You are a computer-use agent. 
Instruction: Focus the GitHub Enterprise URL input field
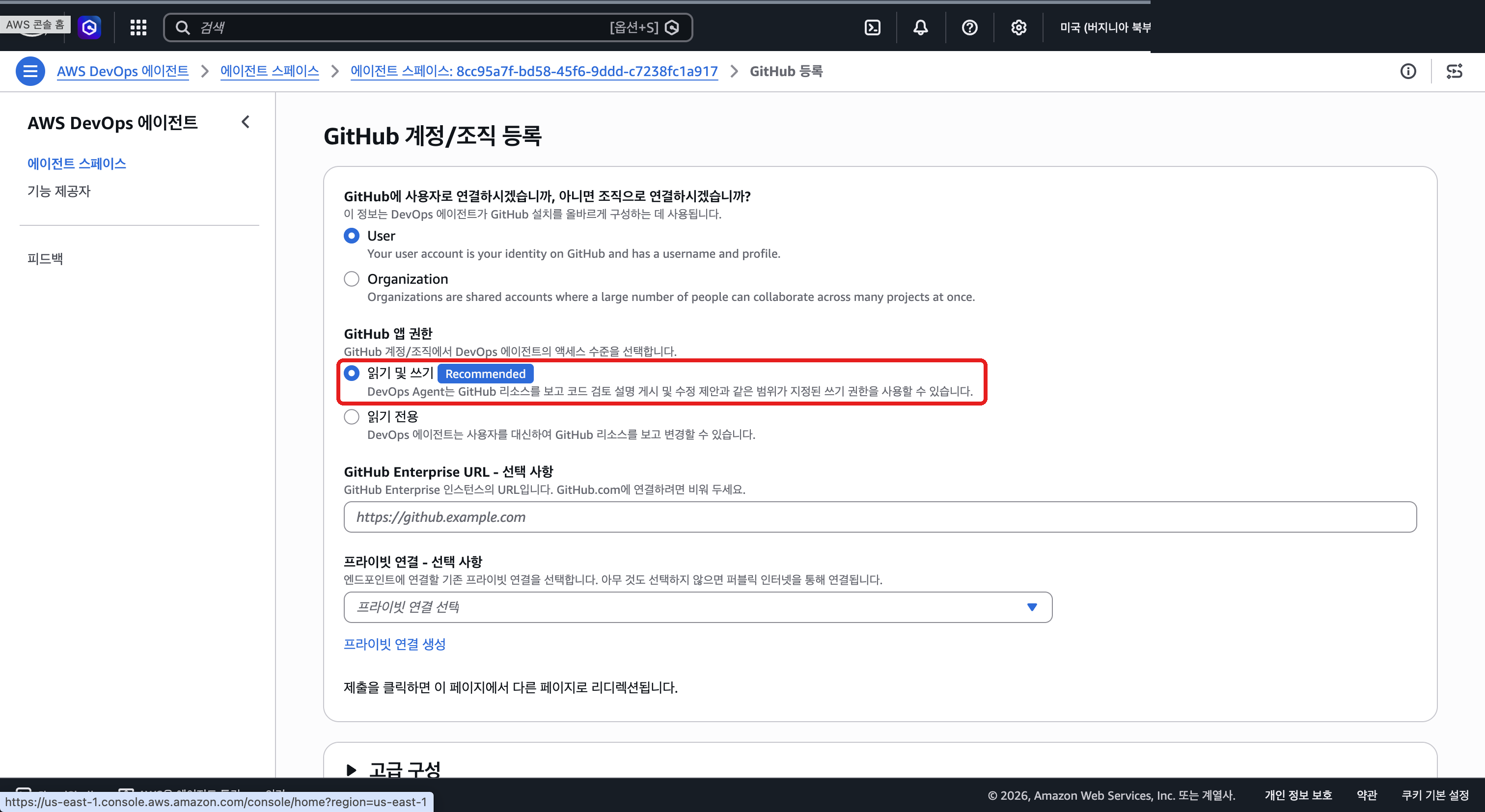click(880, 517)
